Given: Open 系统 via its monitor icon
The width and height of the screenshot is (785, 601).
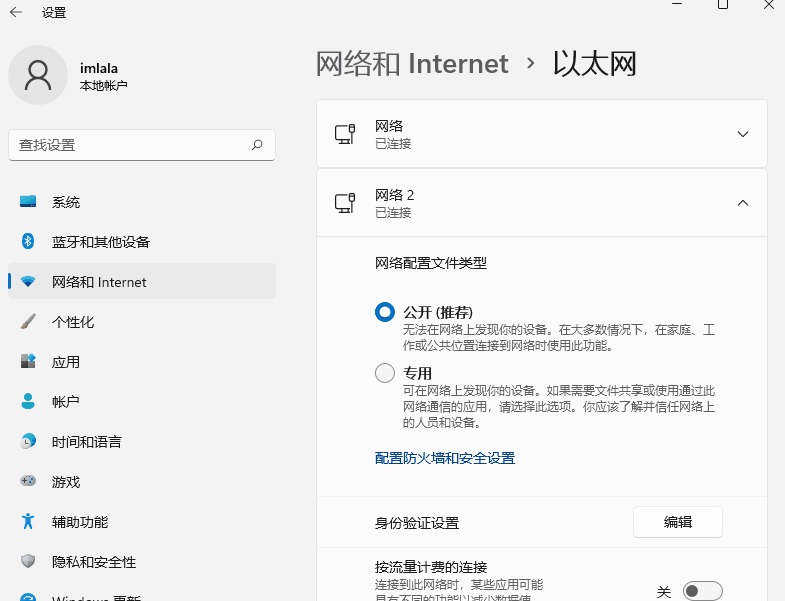Looking at the screenshot, I should click(28, 201).
